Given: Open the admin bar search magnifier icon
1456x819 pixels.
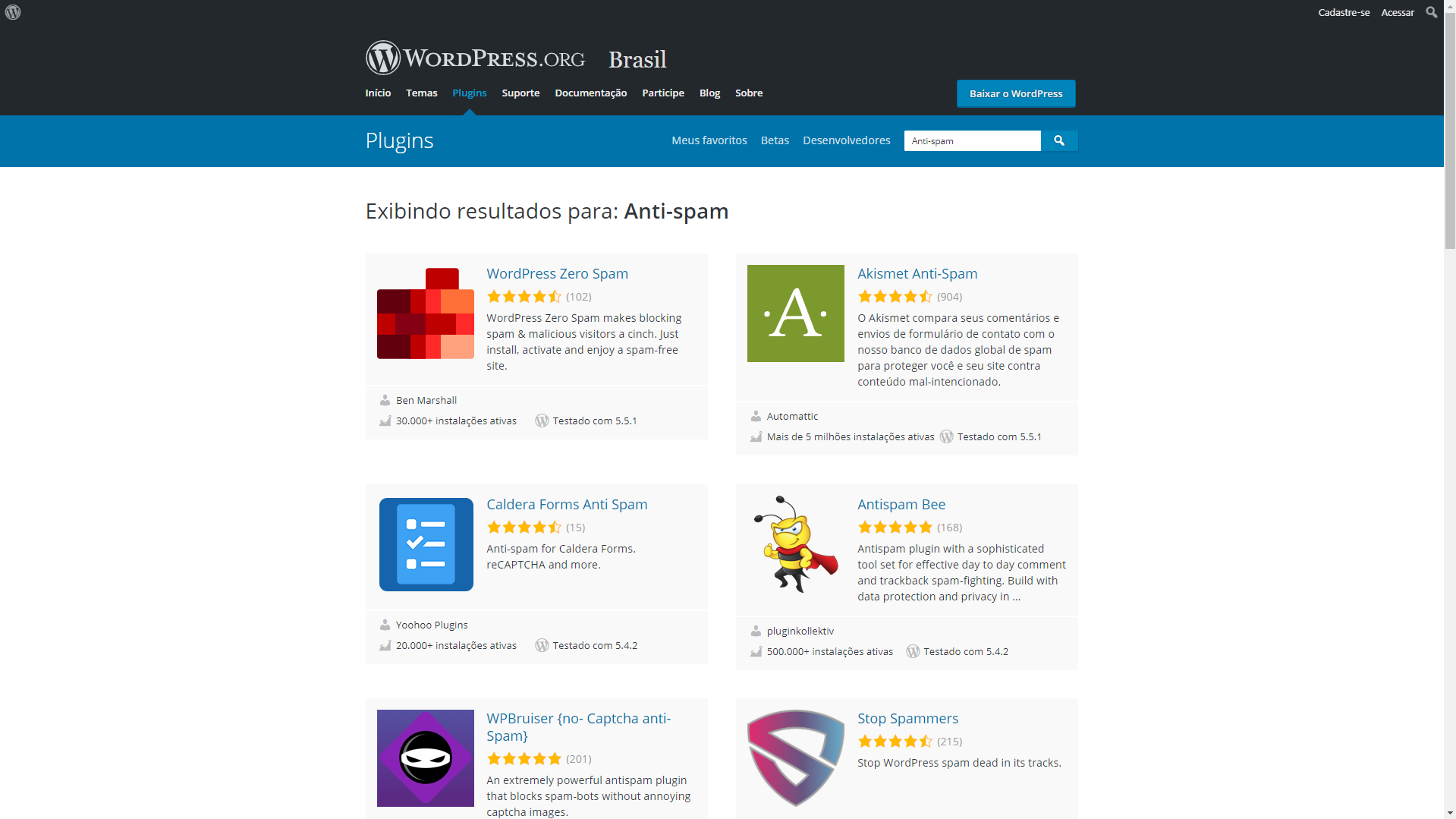Looking at the screenshot, I should pos(1431,12).
